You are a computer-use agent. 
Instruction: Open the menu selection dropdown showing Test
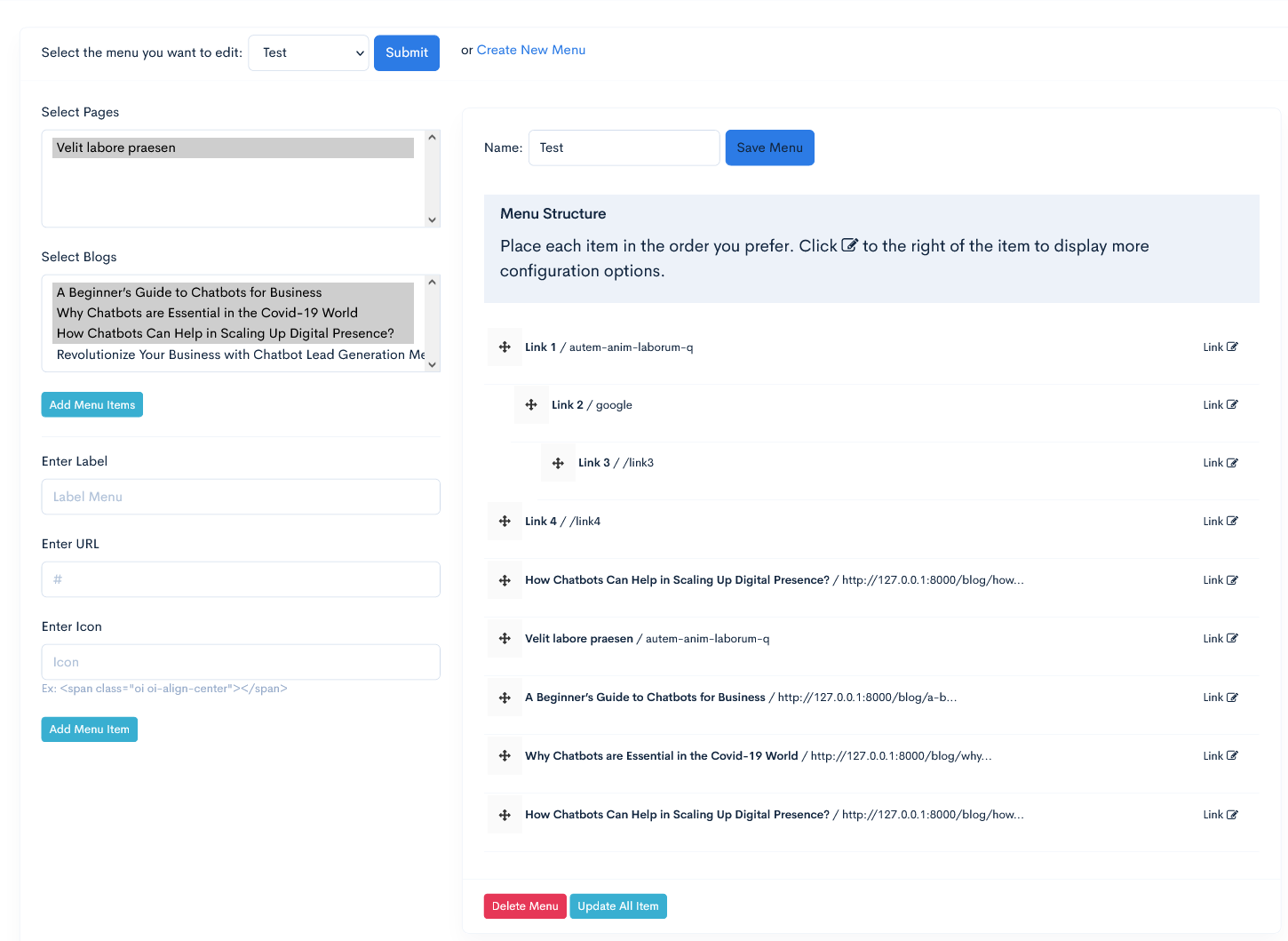[x=308, y=52]
